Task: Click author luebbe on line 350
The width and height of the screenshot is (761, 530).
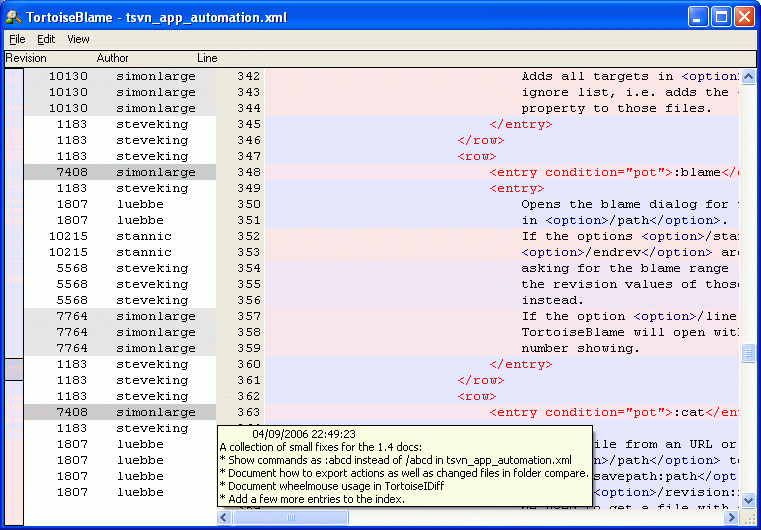Action: [x=140, y=204]
